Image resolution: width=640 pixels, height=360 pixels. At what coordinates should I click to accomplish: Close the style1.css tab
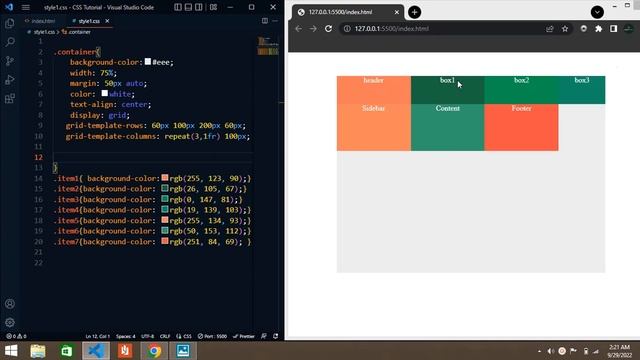pyautogui.click(x=107, y=21)
